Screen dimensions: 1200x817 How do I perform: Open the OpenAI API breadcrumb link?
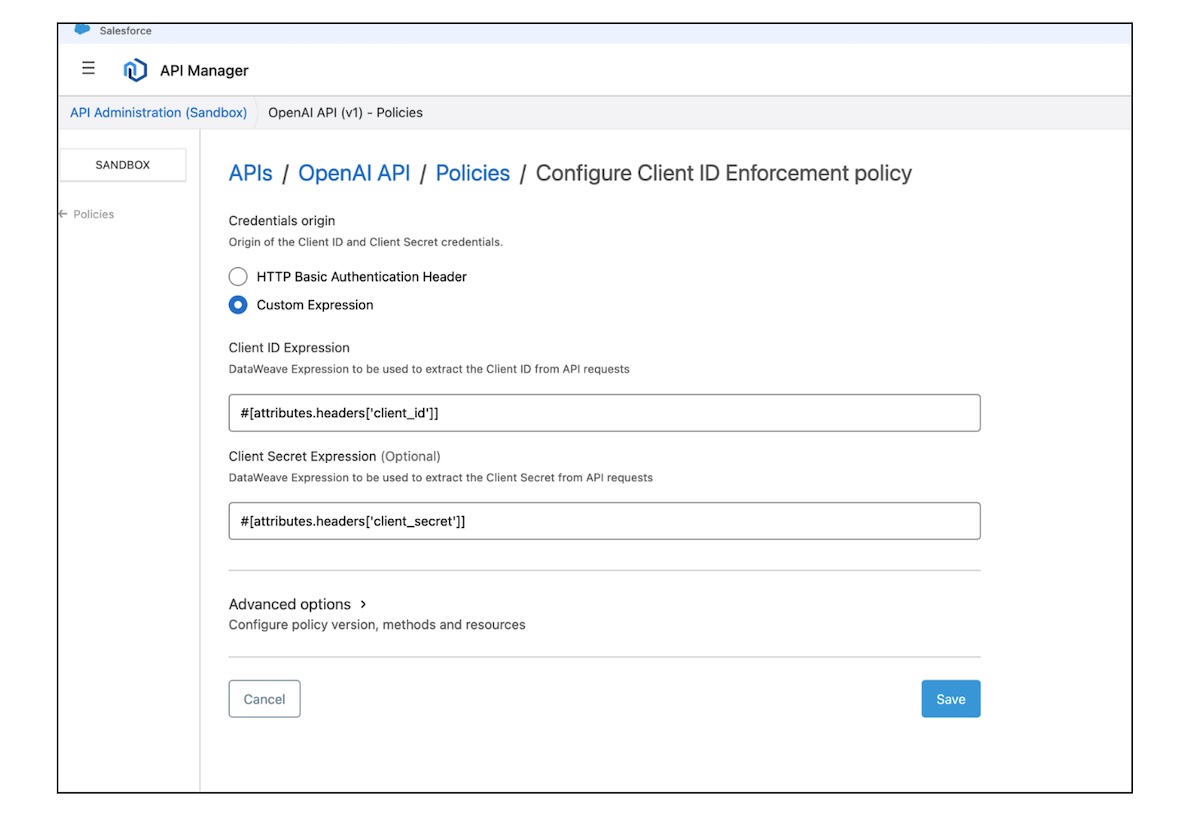click(x=354, y=173)
